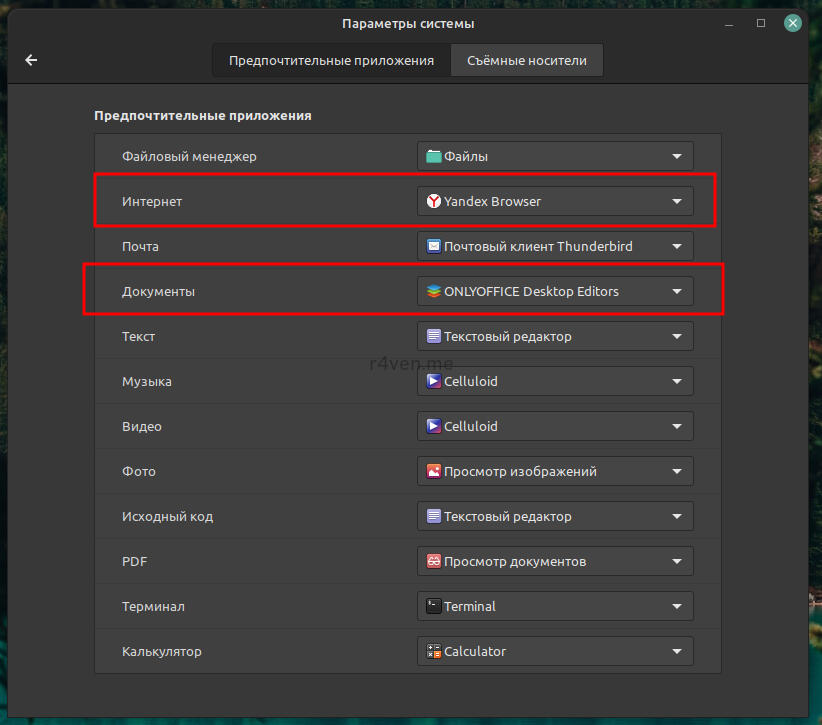Go back using the arrow button

coord(31,60)
